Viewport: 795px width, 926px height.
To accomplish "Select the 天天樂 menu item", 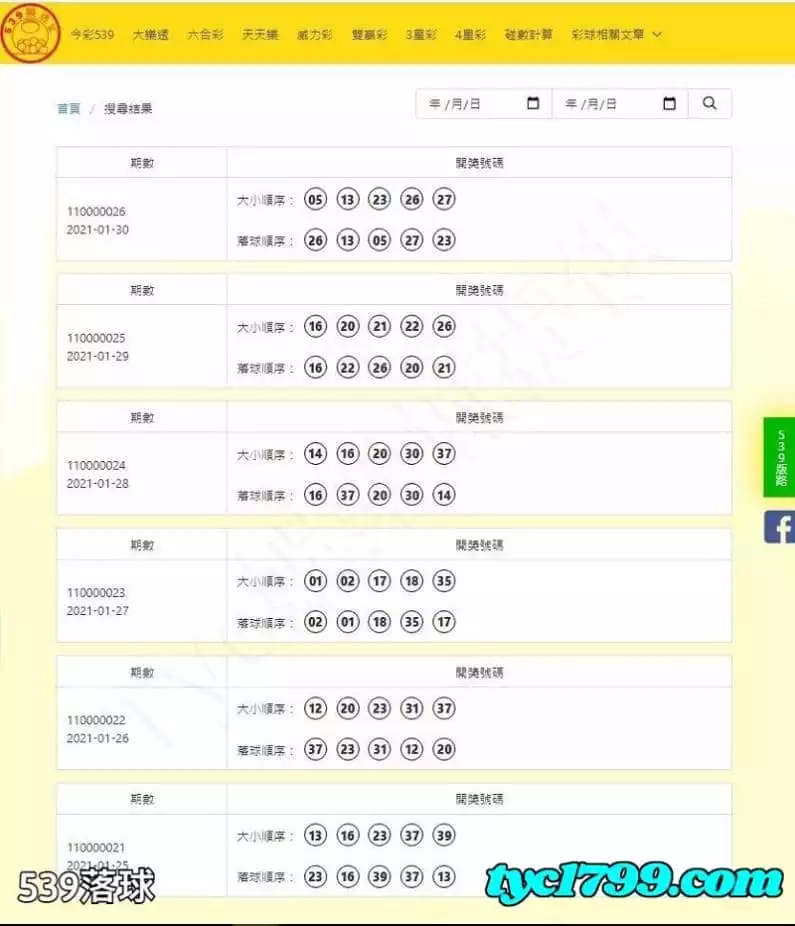I will pos(260,34).
